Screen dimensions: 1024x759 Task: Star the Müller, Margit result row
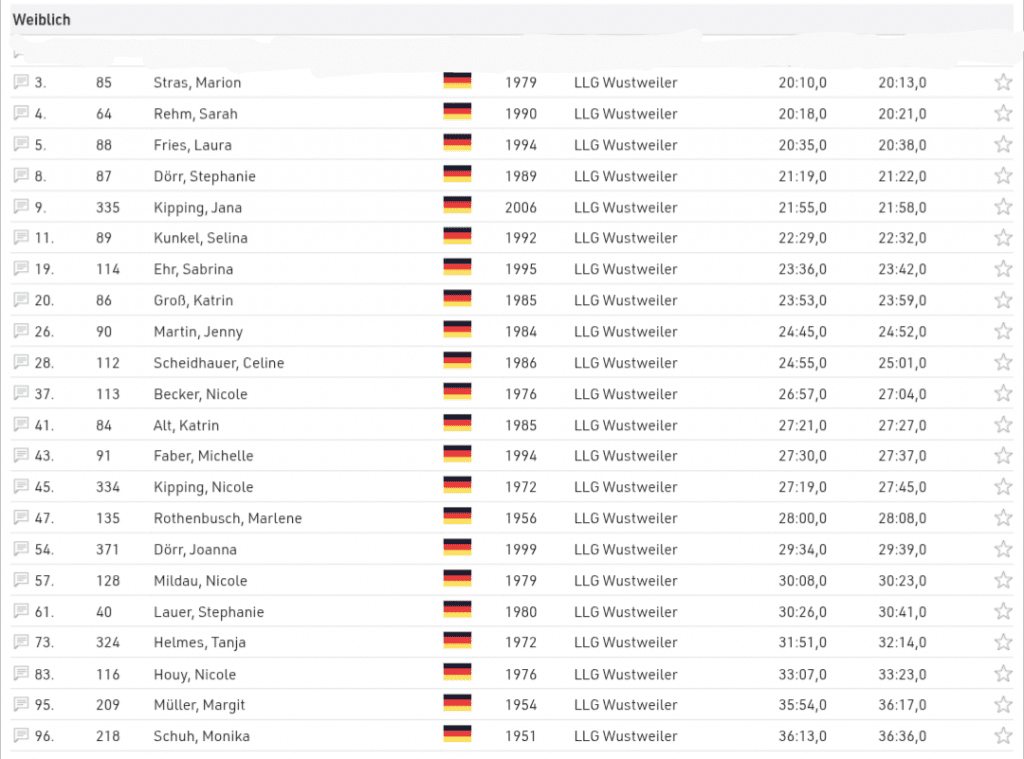[x=1003, y=705]
